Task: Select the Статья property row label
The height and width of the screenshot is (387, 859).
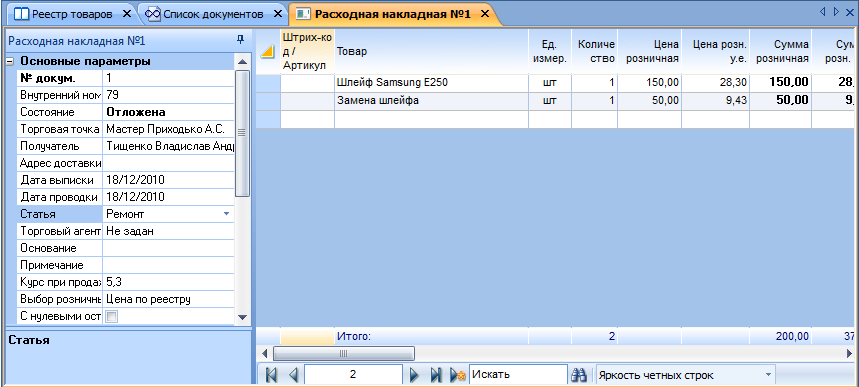Action: point(59,214)
